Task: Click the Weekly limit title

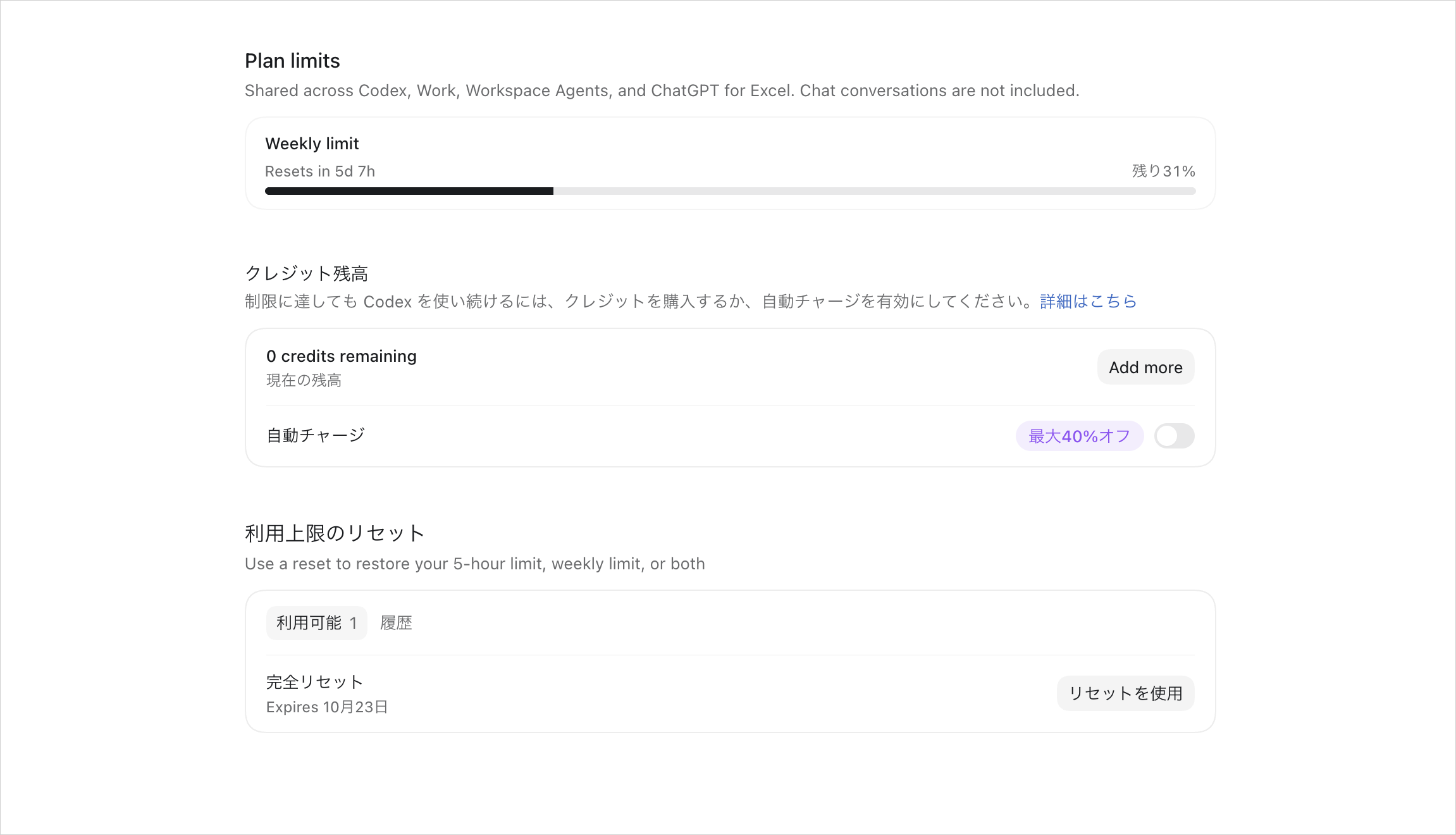Action: click(x=312, y=144)
